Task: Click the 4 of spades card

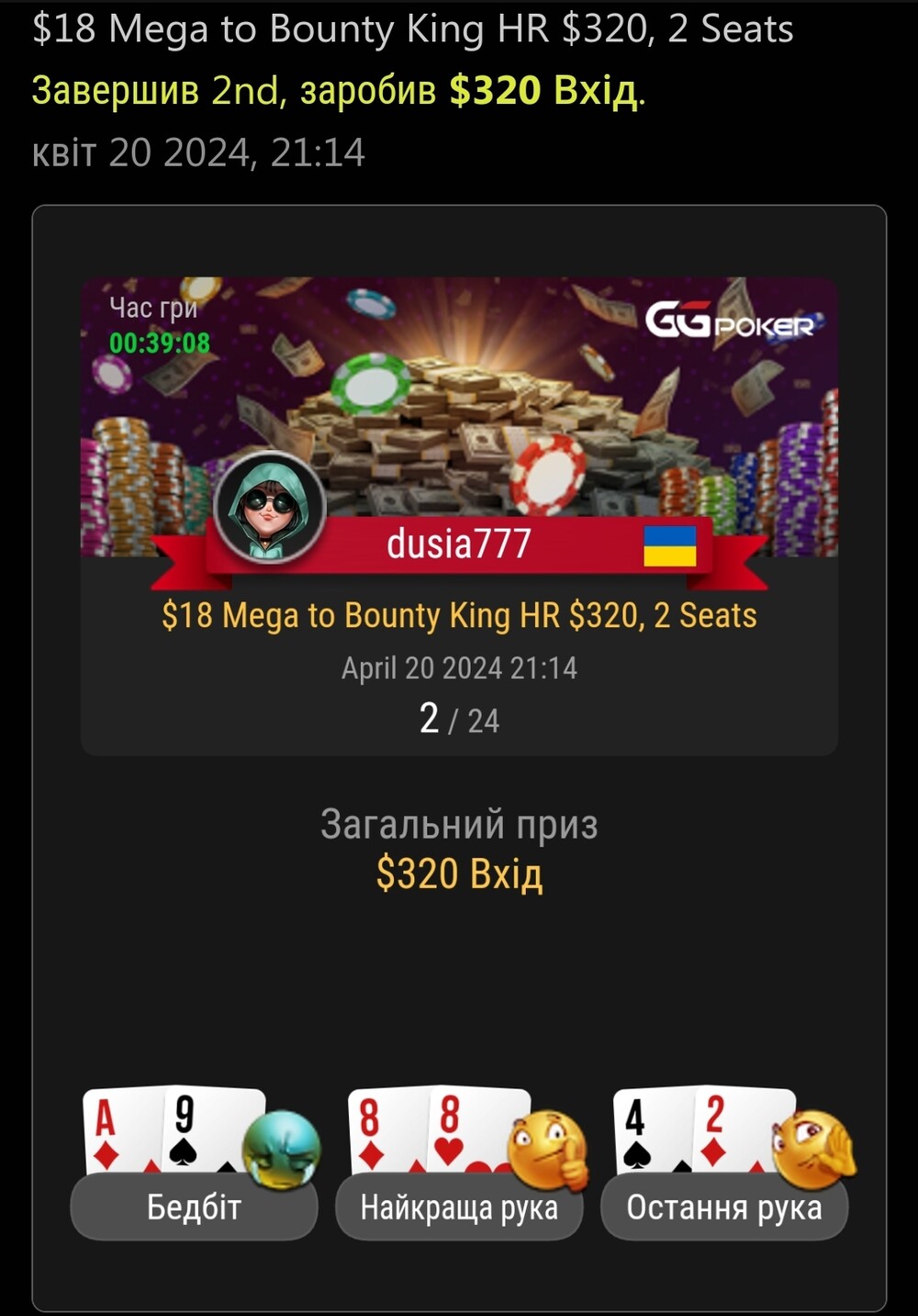Action: coord(650,1131)
